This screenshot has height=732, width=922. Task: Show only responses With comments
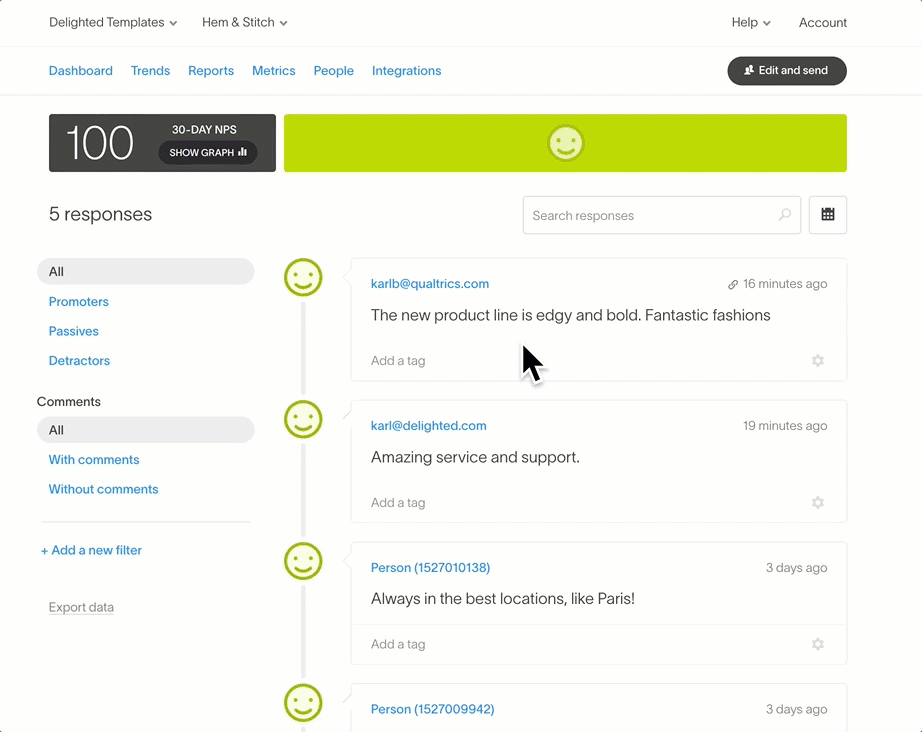(x=94, y=460)
